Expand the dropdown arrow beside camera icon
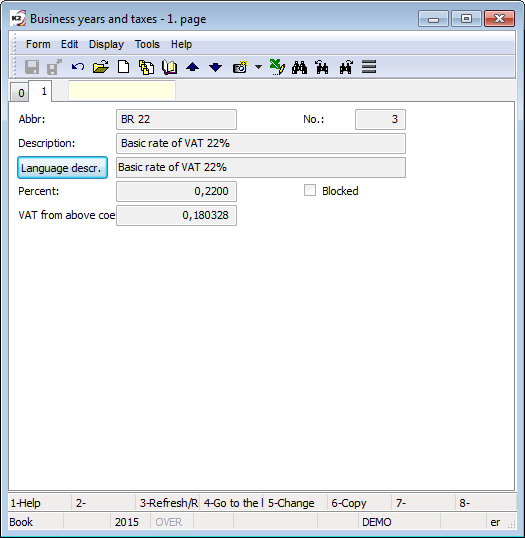The image size is (525, 538). [x=258, y=67]
